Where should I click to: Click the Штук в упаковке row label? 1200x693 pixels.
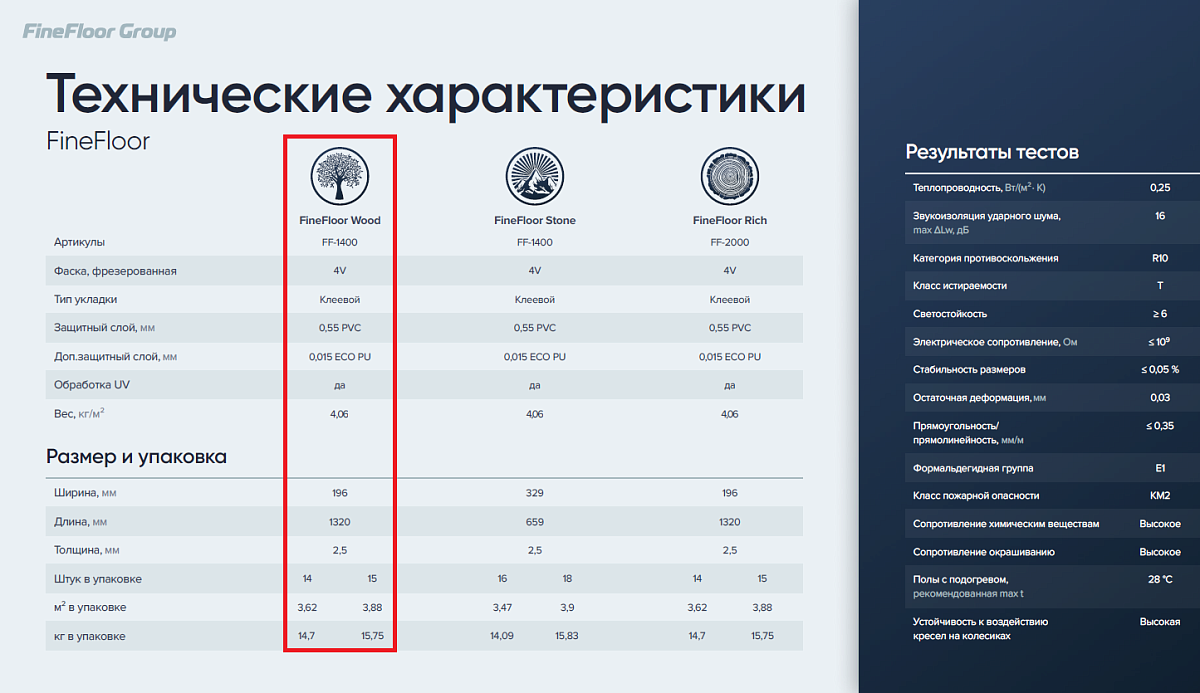(x=97, y=579)
